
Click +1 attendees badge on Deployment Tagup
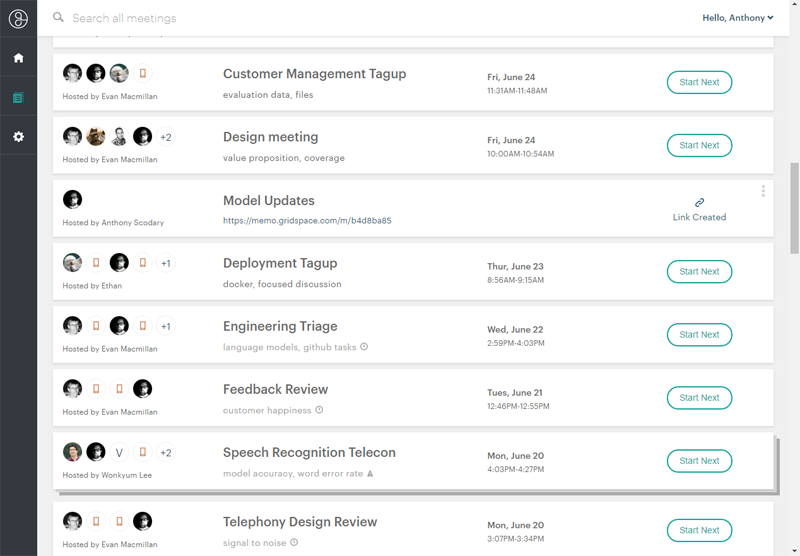[x=166, y=263]
